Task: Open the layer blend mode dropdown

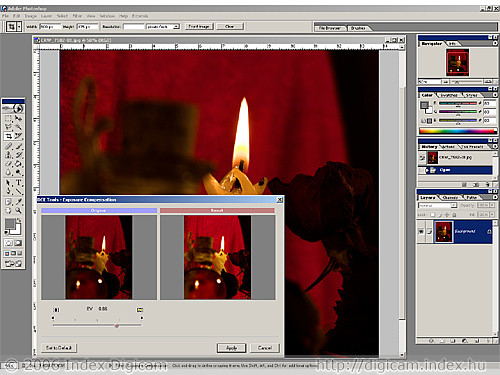Action: pyautogui.click(x=437, y=206)
